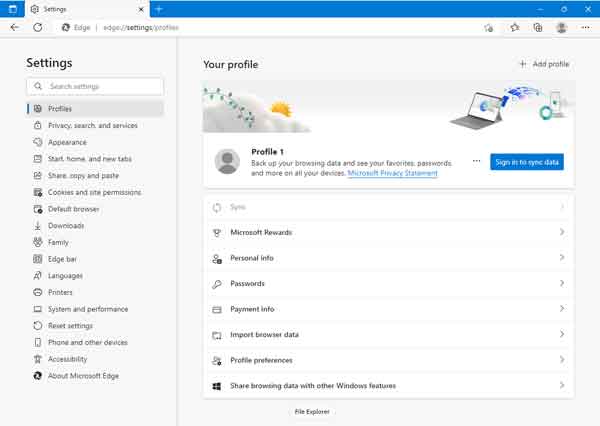Click the Profile preferences icon
This screenshot has width=600, height=426.
coord(217,361)
